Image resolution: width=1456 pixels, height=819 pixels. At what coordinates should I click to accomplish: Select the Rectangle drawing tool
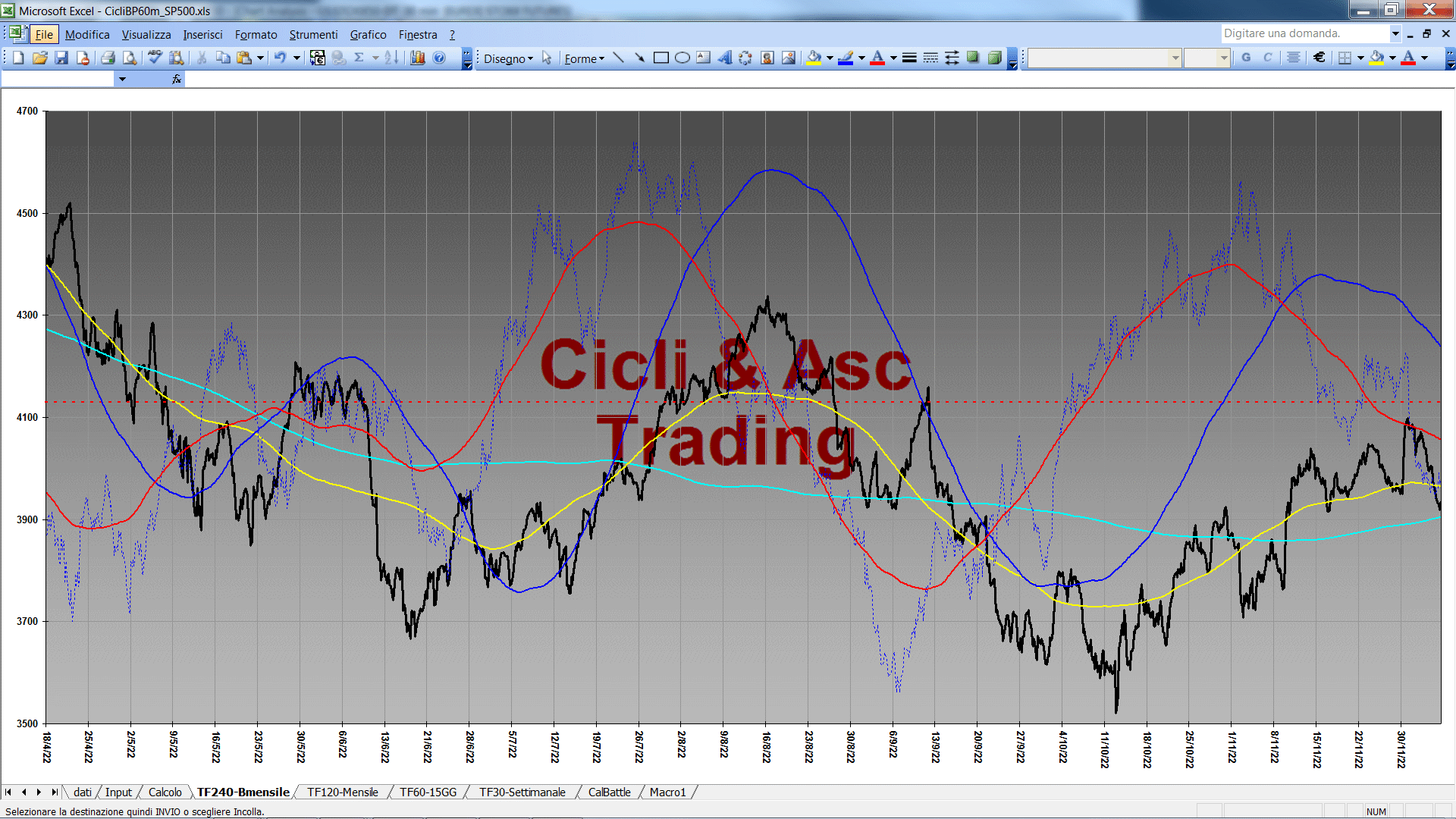click(661, 58)
